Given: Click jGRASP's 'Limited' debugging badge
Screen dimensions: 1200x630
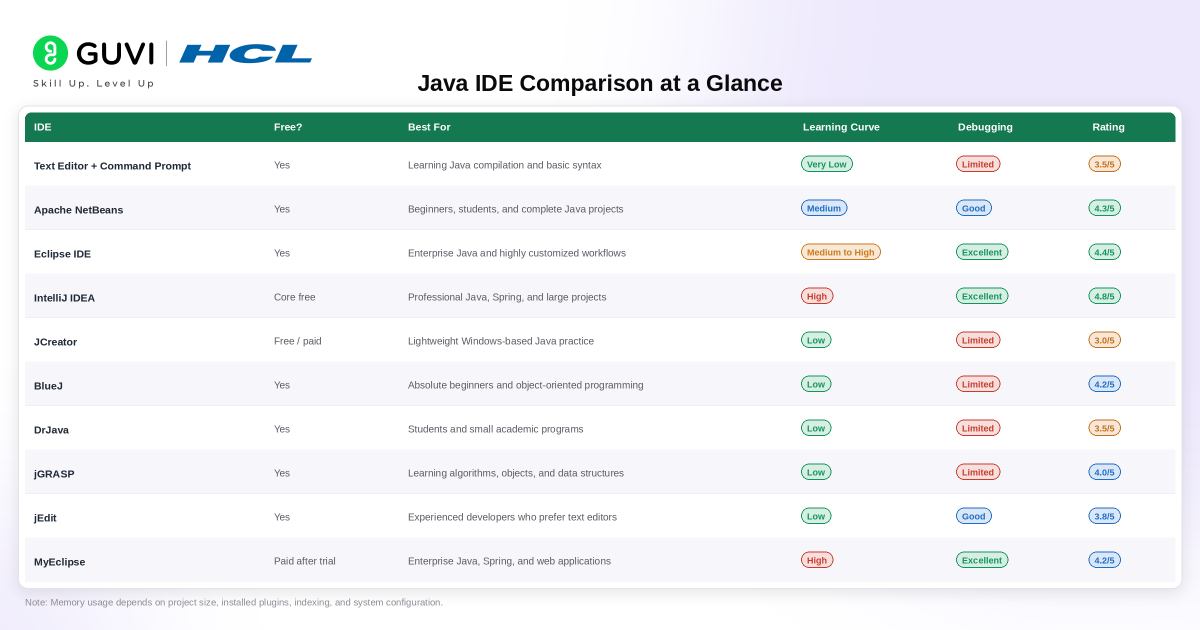Looking at the screenshot, I should pos(978,472).
